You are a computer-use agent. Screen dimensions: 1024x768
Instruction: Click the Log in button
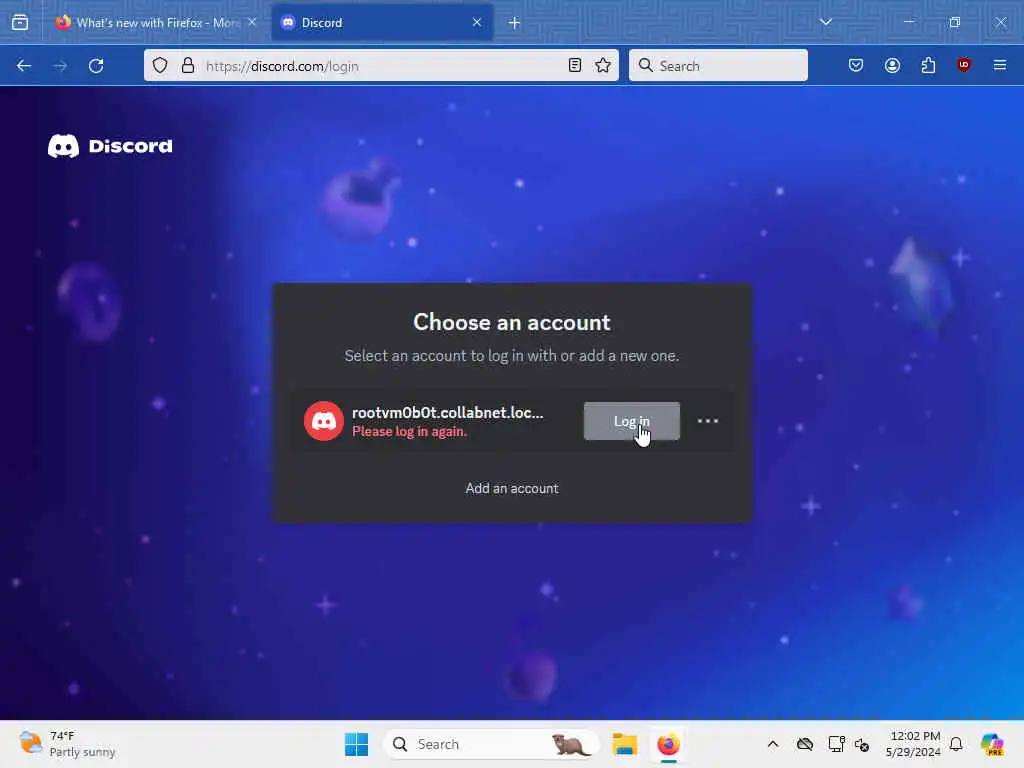632,421
